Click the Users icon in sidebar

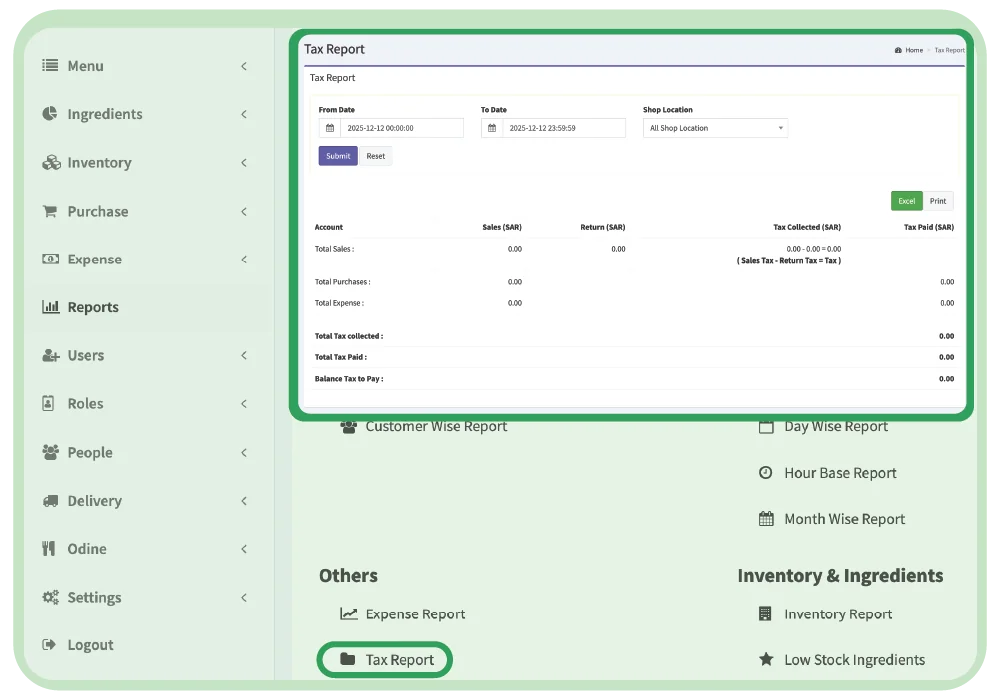pyautogui.click(x=50, y=355)
